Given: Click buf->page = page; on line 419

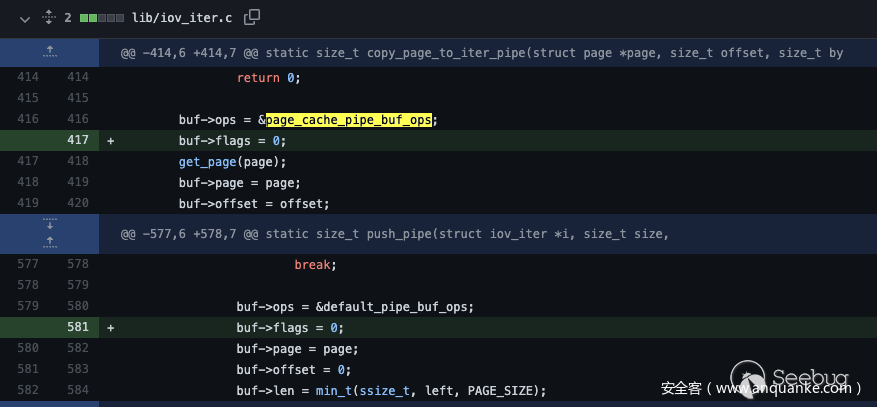Looking at the screenshot, I should (240, 183).
